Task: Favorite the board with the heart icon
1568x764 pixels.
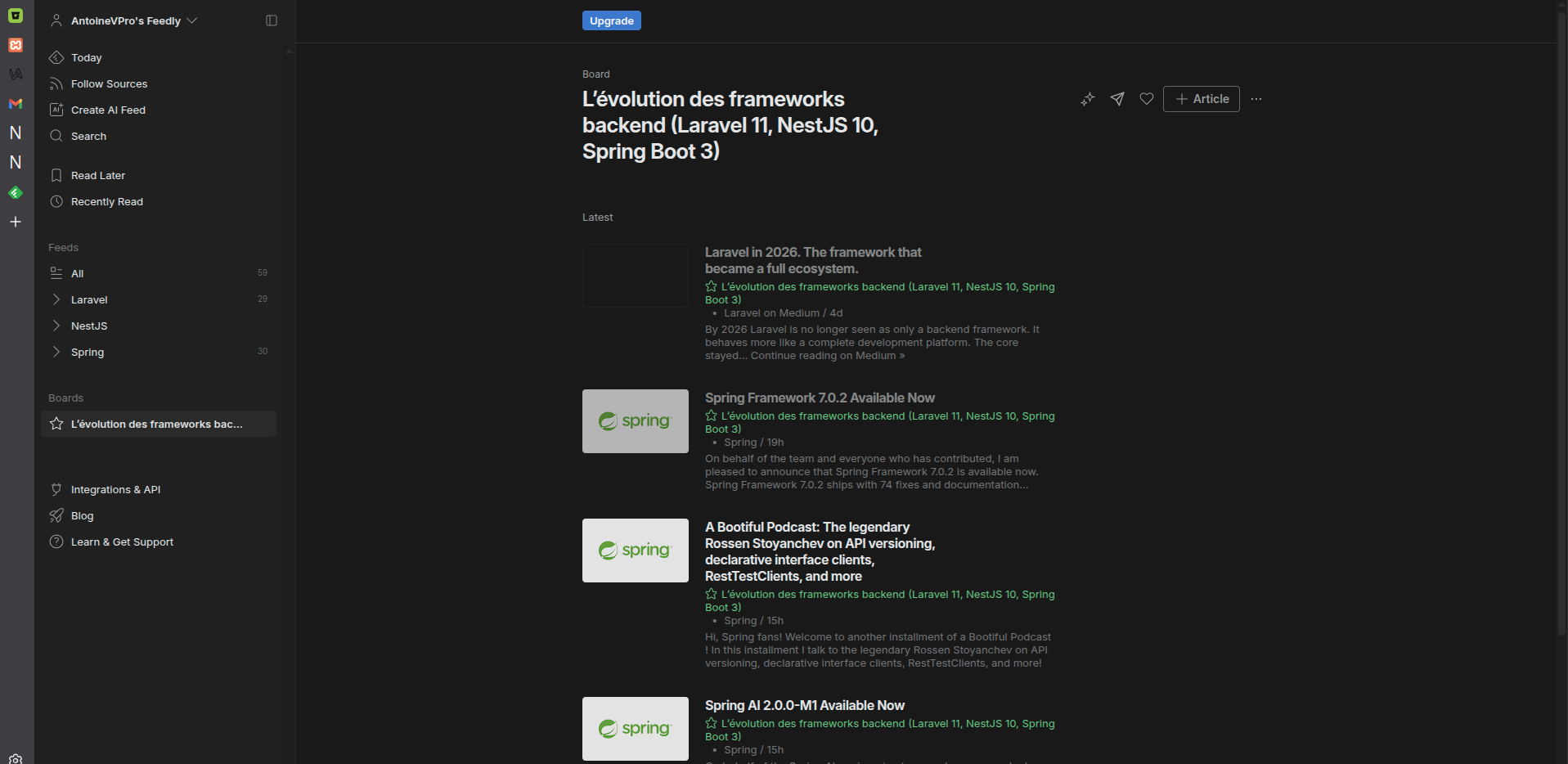Action: (1145, 99)
